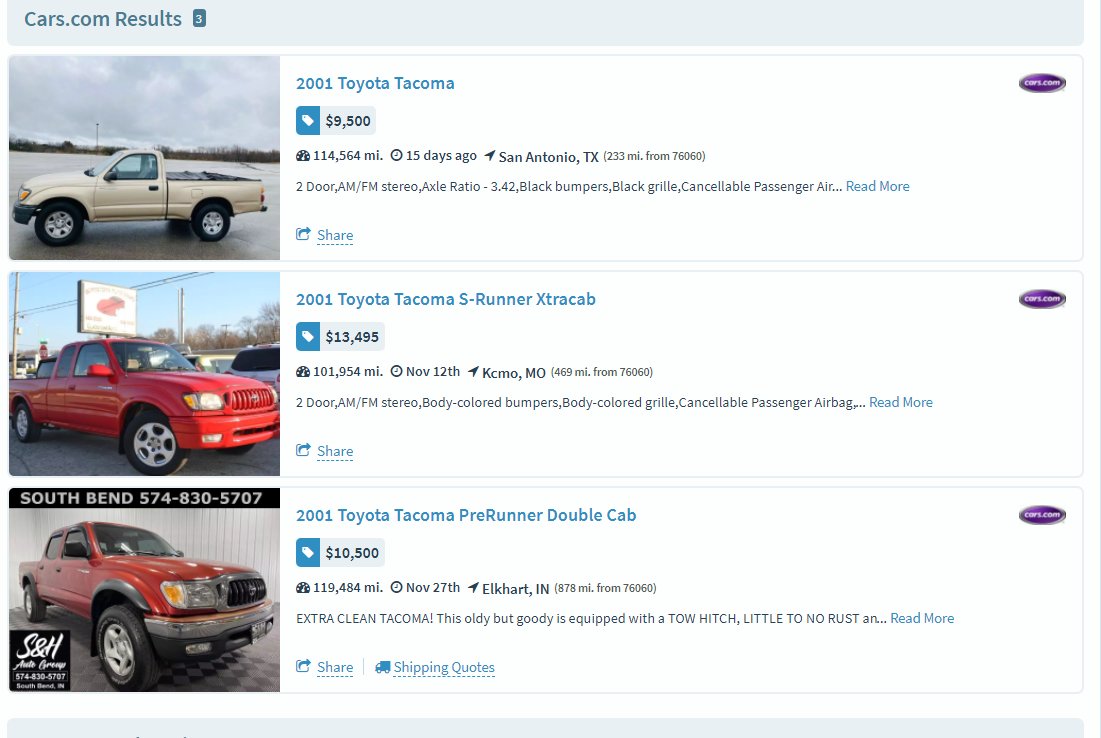Click the Kcmo, MO location text
This screenshot has height=738, width=1101.
tap(514, 373)
